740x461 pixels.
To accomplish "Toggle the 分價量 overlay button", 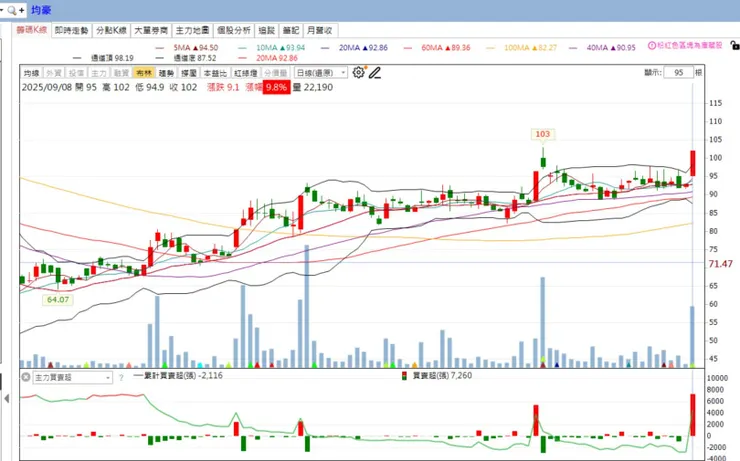I will click(275, 73).
